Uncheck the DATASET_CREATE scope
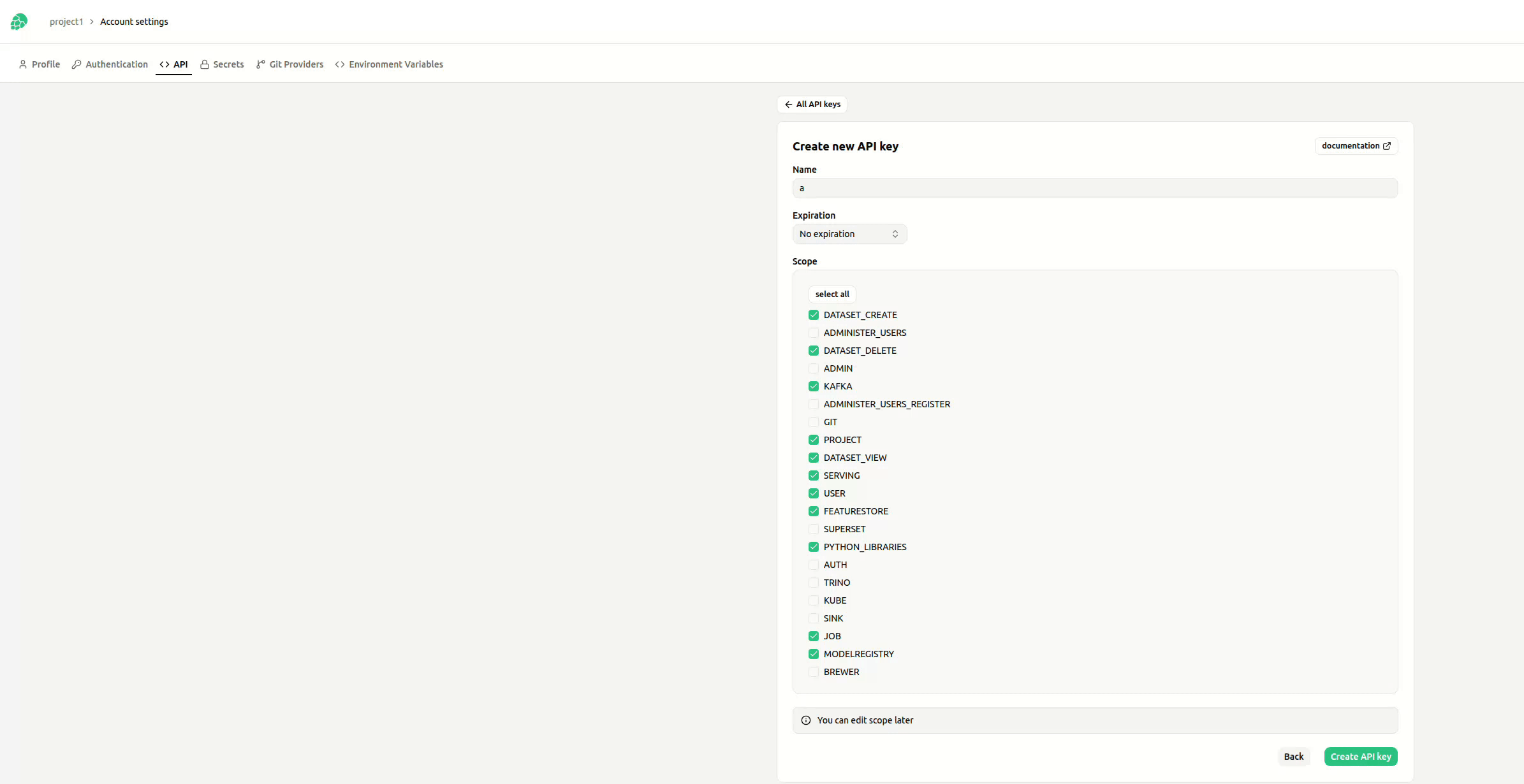Image resolution: width=1524 pixels, height=784 pixels. [814, 315]
